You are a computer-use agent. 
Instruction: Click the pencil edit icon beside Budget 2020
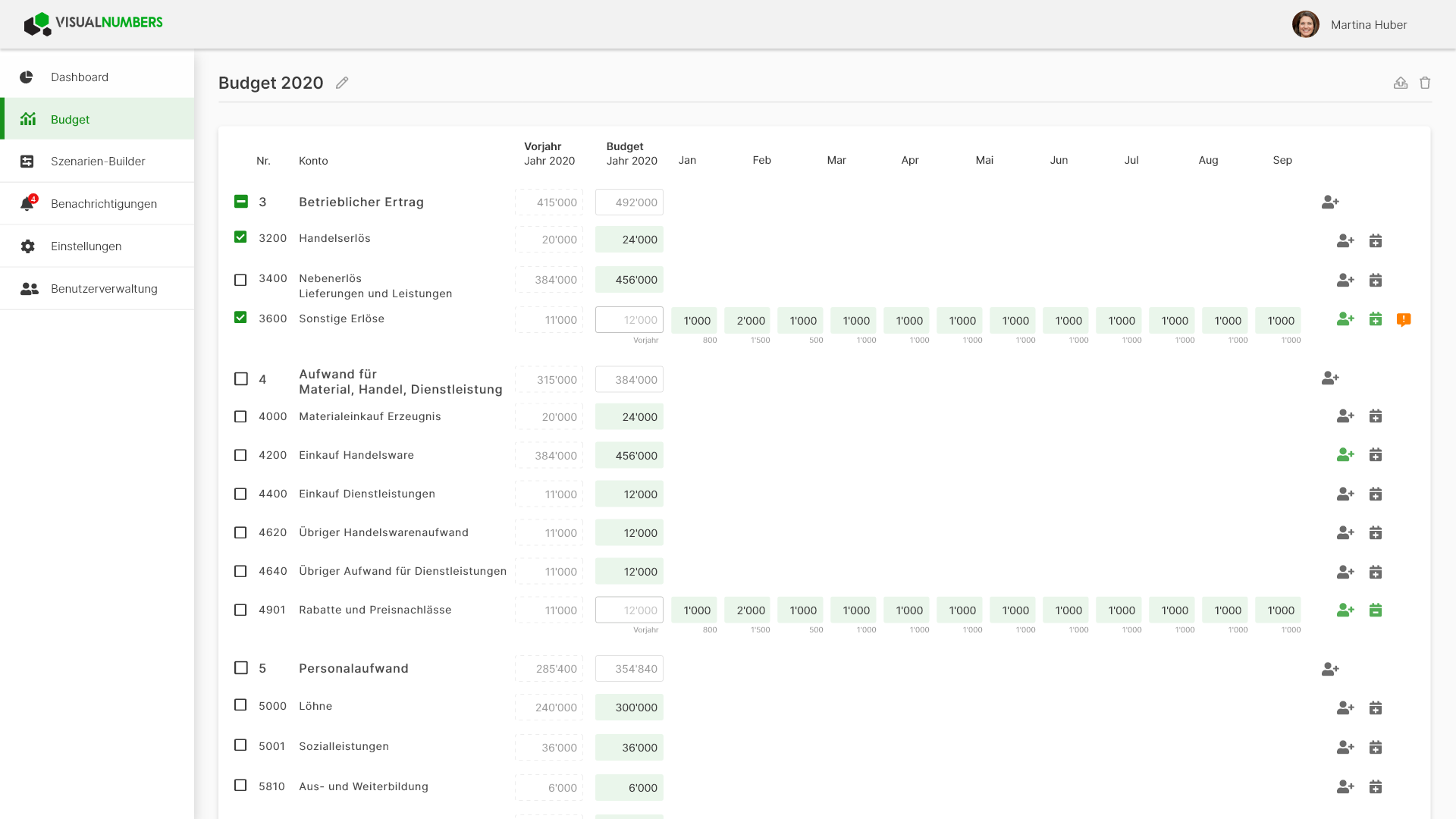point(342,83)
